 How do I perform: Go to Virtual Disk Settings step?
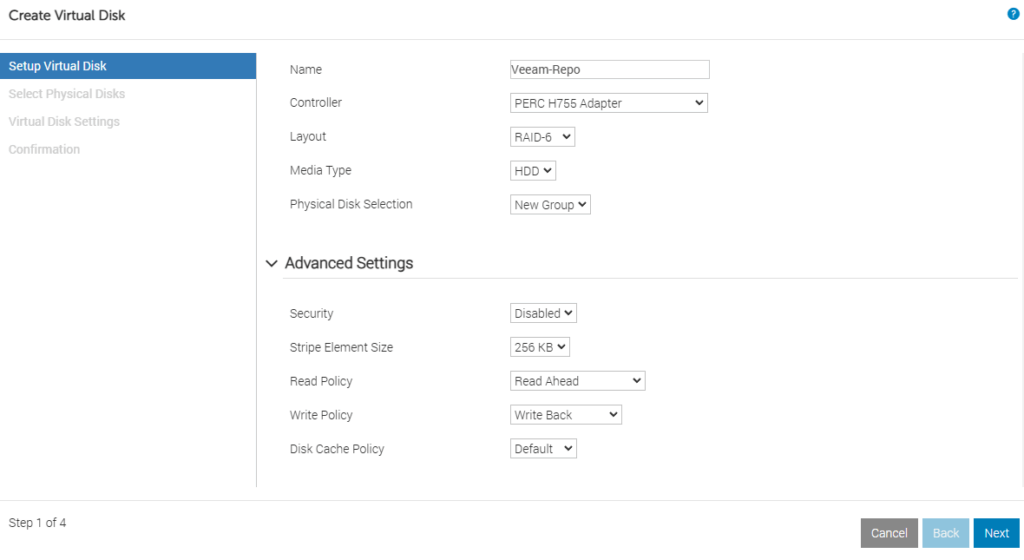coord(64,121)
